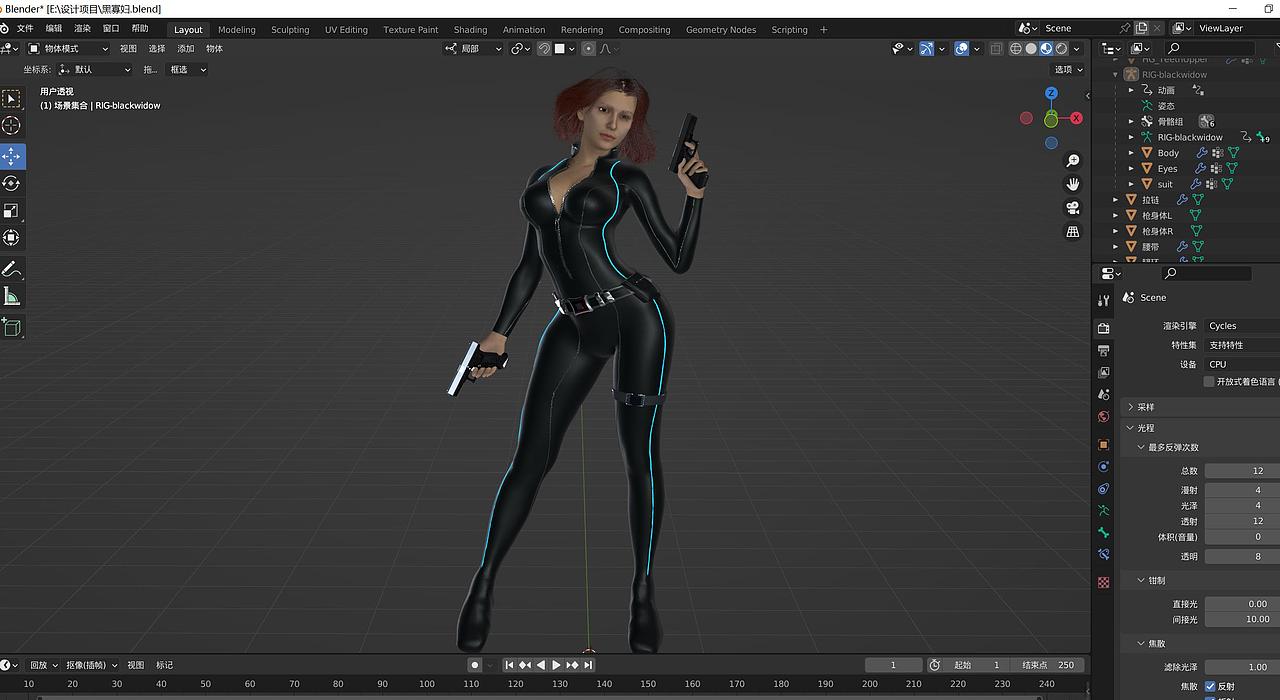The image size is (1280, 700).
Task: Open the 渲染 menu
Action: coord(83,29)
